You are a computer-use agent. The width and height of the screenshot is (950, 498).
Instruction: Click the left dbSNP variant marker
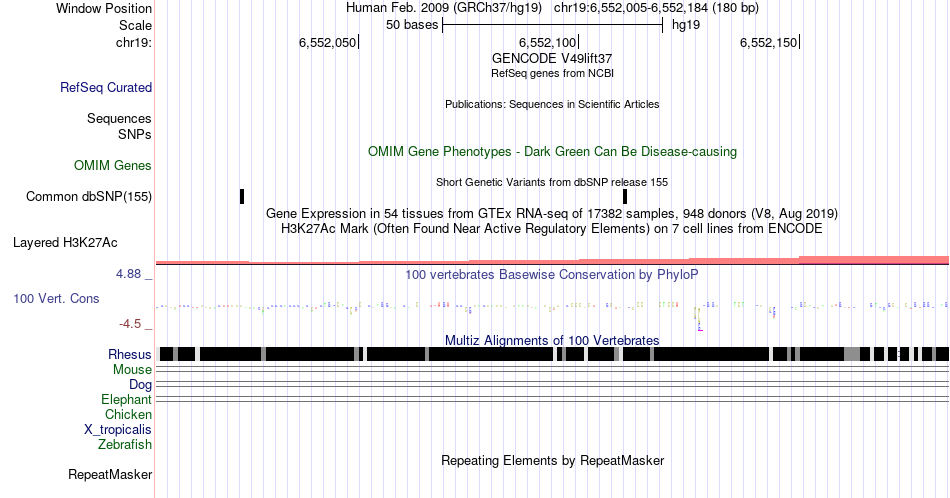point(242,196)
